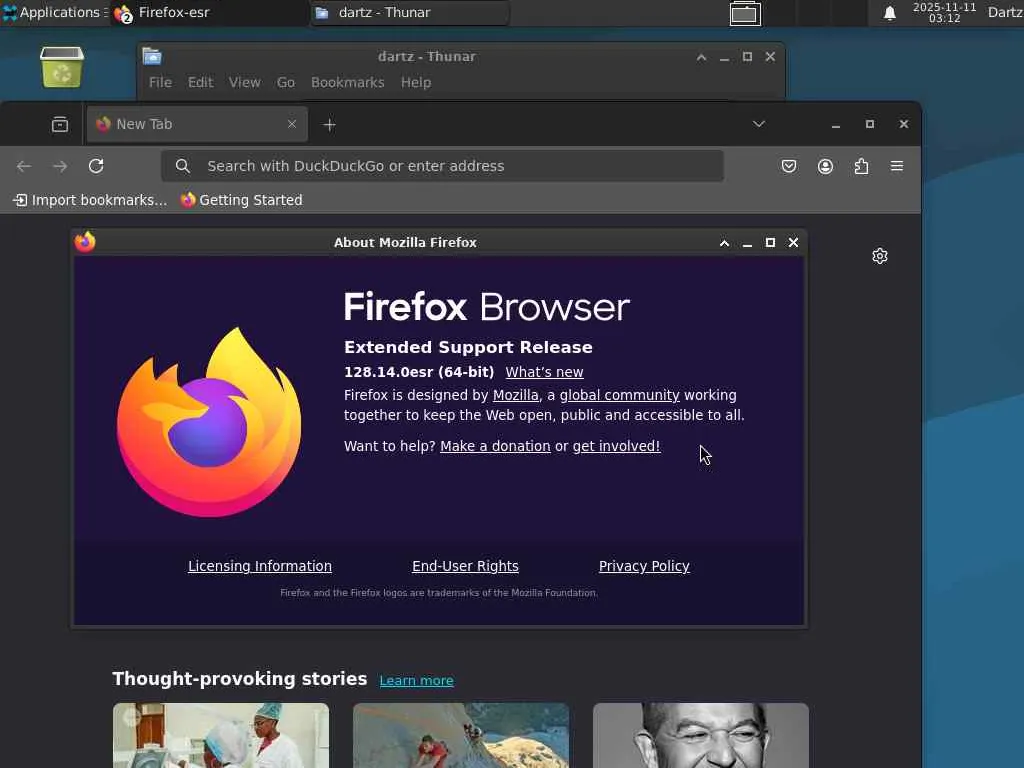The width and height of the screenshot is (1024, 768).
Task: Open new tab personalize gear icon
Action: pos(880,256)
